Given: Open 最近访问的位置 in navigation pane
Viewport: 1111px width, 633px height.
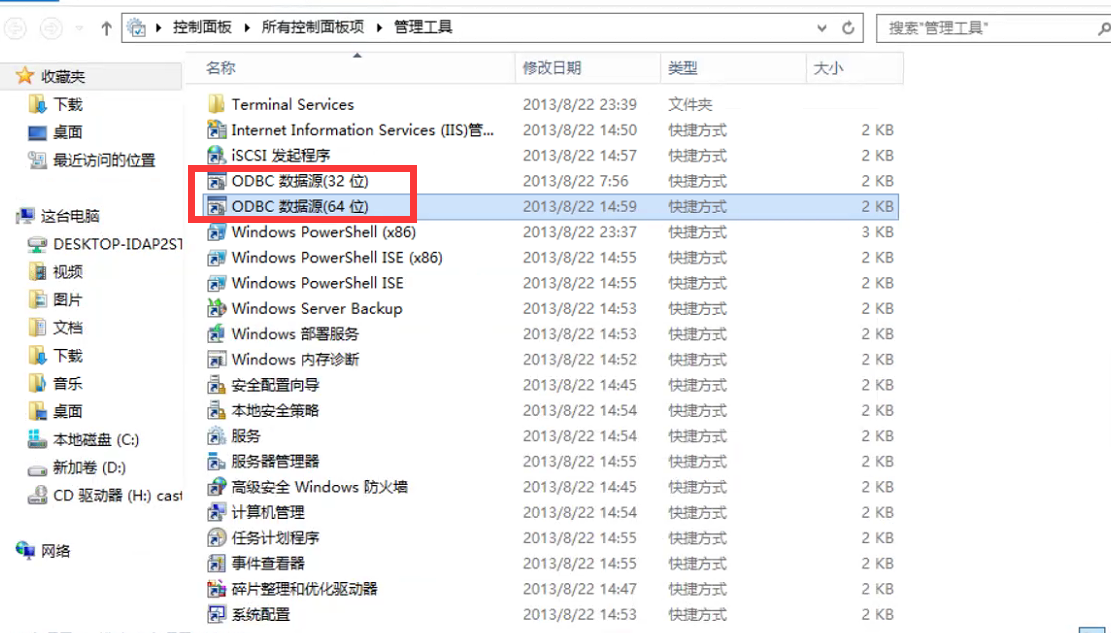Looking at the screenshot, I should pos(104,161).
